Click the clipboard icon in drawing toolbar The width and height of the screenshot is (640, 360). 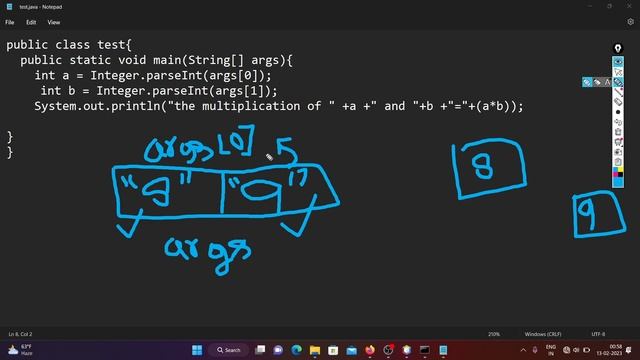[x=618, y=162]
